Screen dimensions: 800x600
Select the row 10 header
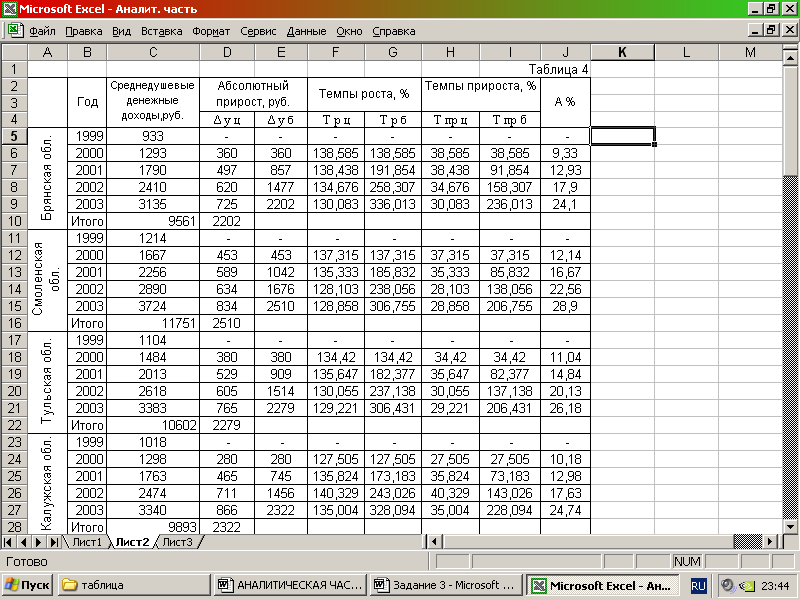(14, 221)
